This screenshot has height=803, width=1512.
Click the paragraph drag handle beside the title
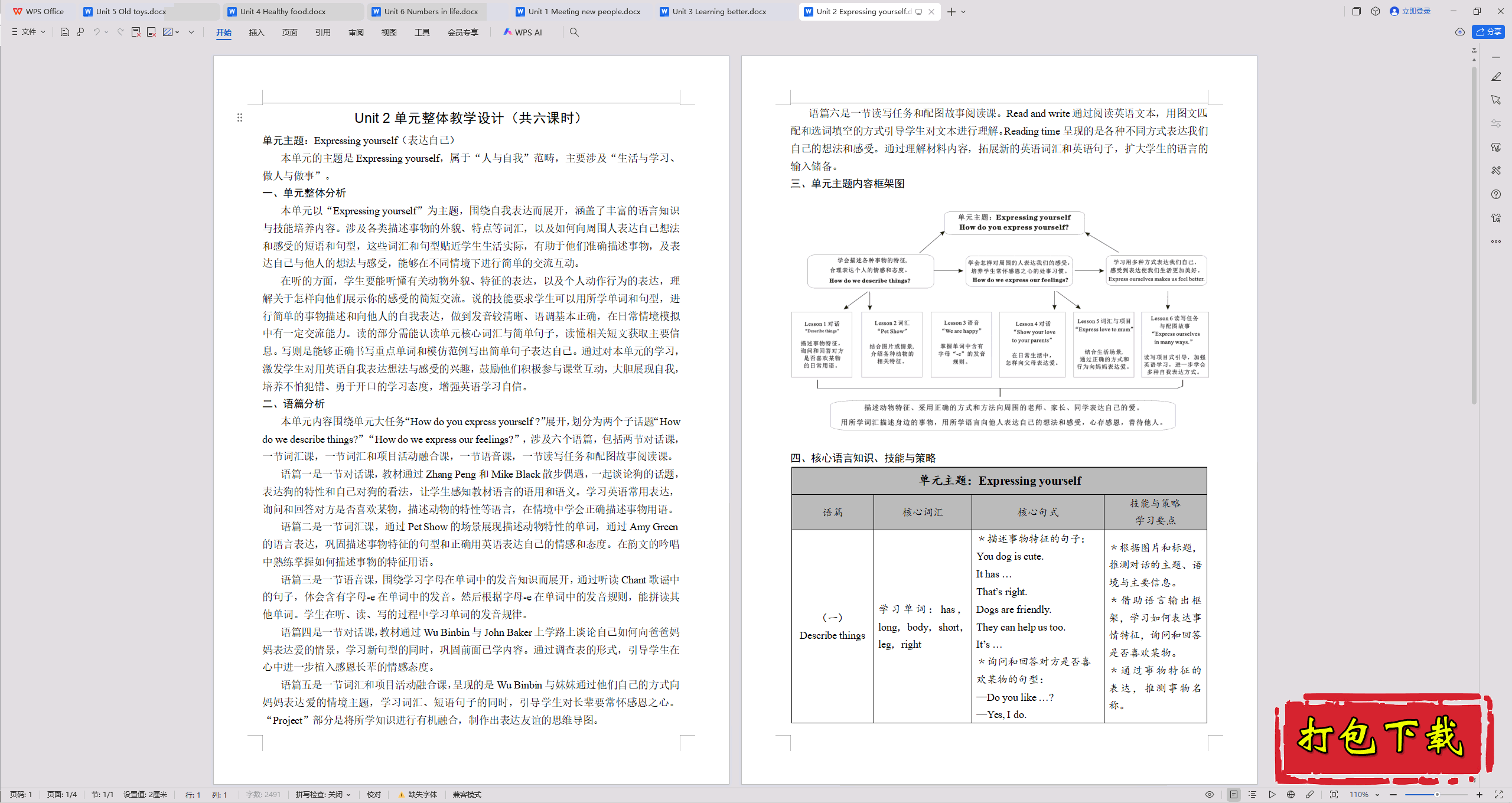coord(240,117)
